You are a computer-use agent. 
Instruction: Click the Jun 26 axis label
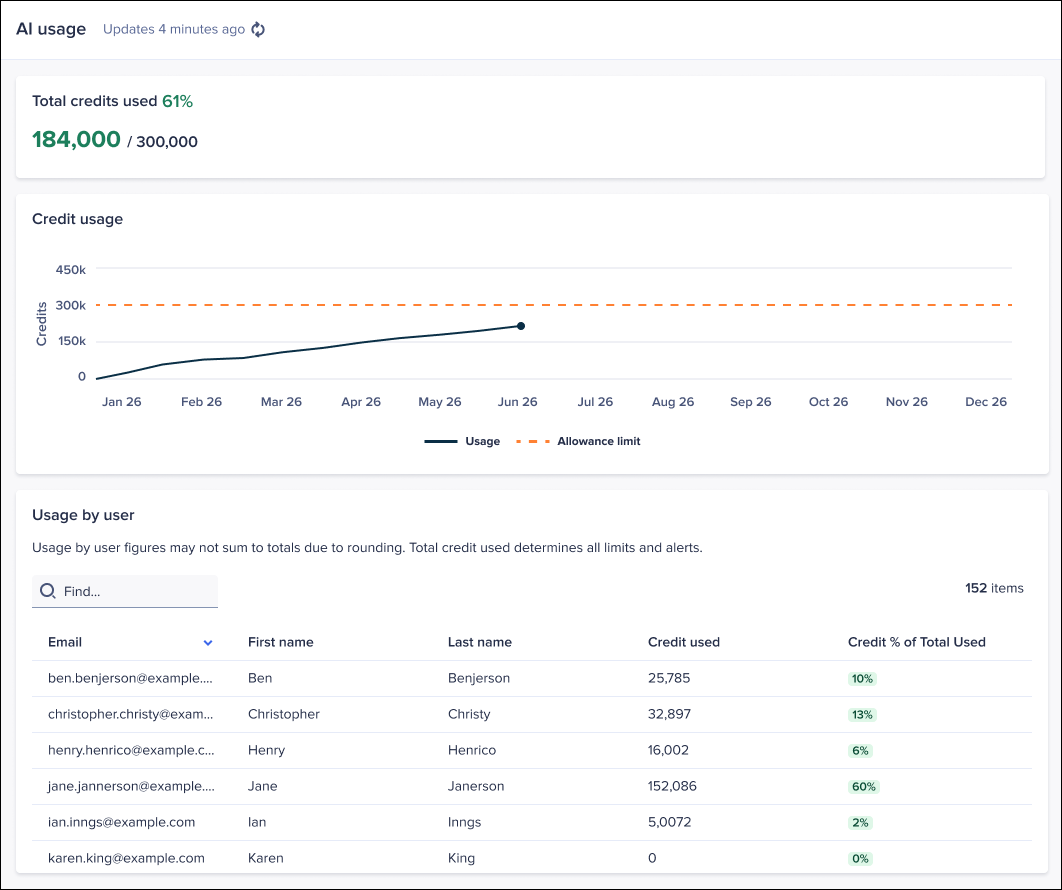(517, 402)
